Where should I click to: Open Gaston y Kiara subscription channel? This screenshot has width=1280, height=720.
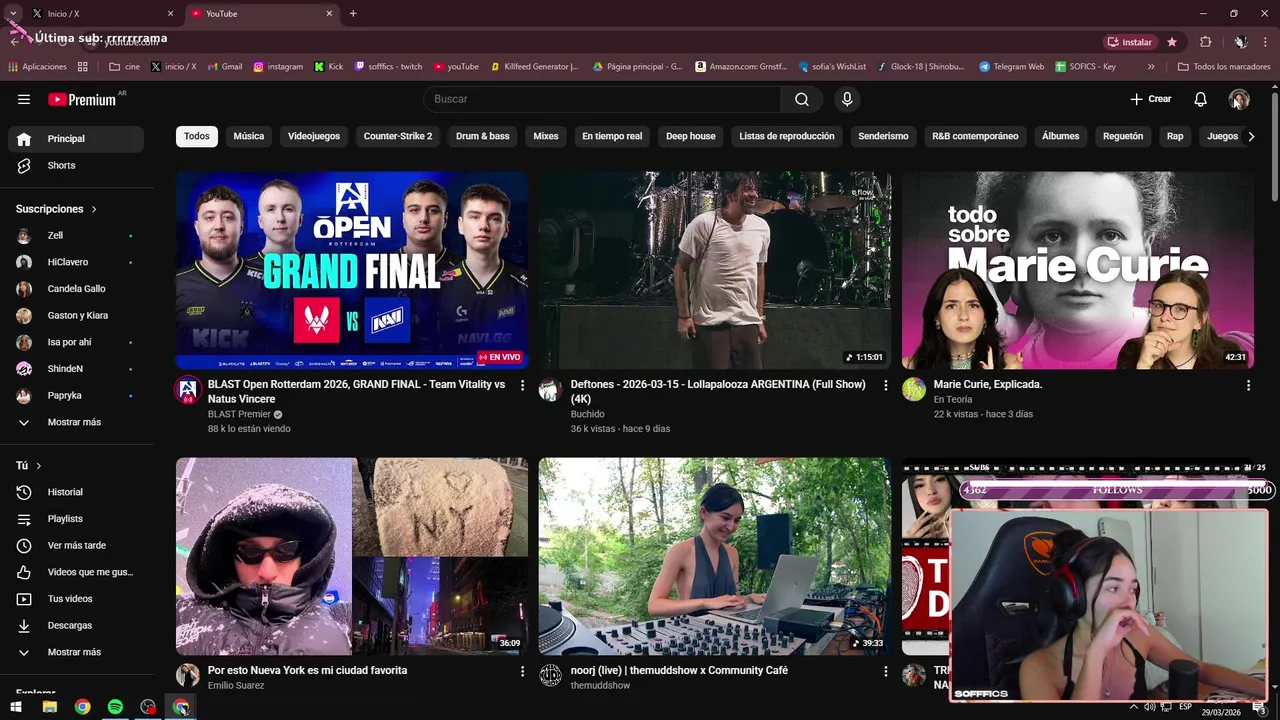pos(76,315)
